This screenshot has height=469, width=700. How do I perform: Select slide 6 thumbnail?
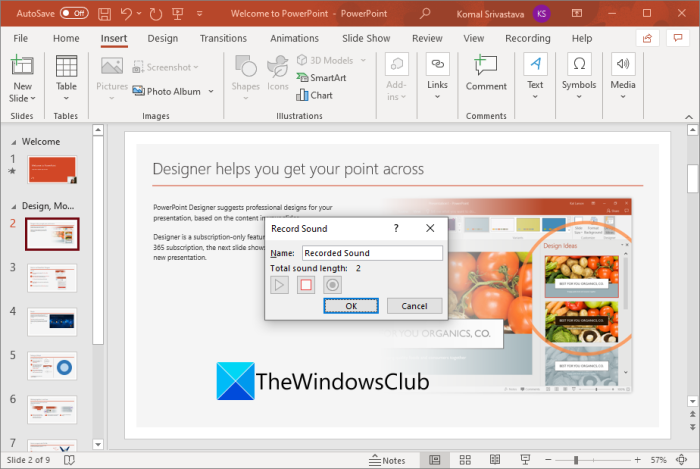click(x=52, y=410)
